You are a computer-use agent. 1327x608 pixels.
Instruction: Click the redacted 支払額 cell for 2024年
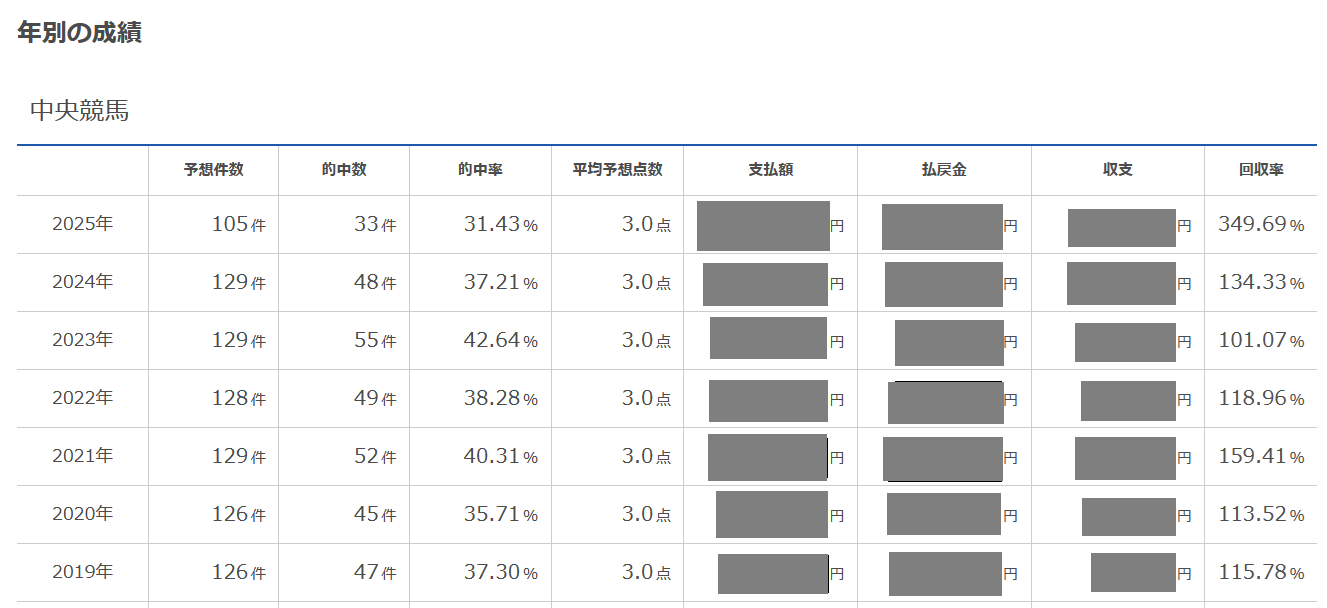click(765, 284)
